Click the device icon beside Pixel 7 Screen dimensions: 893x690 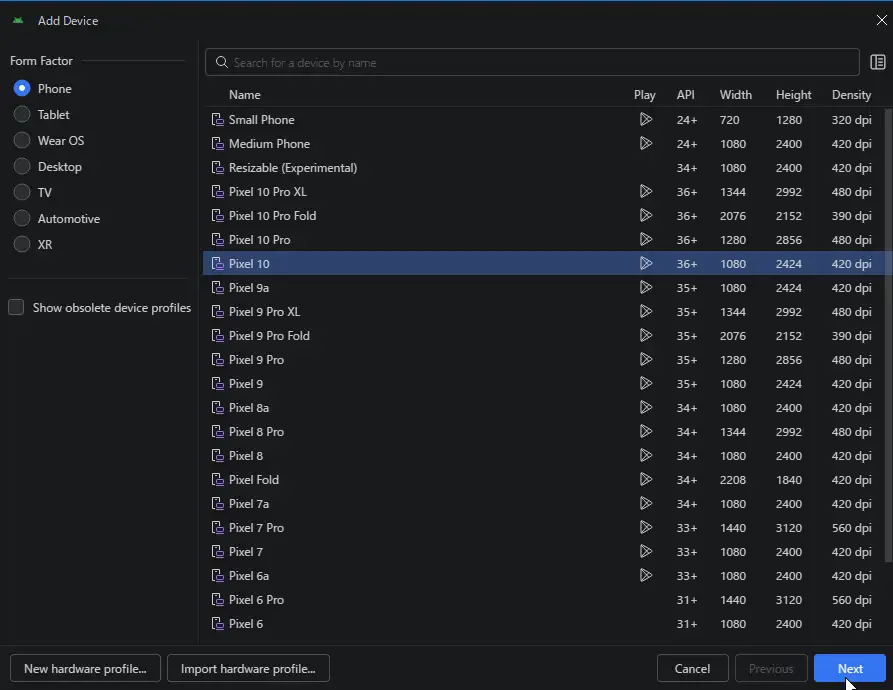coord(218,551)
